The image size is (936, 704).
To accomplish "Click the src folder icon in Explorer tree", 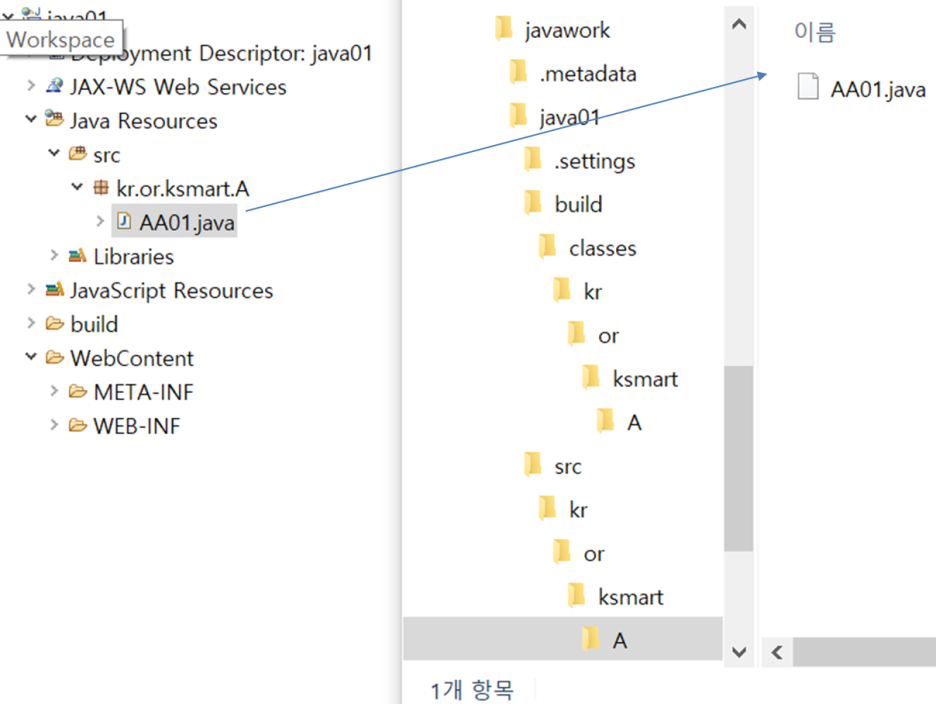I will coord(532,464).
